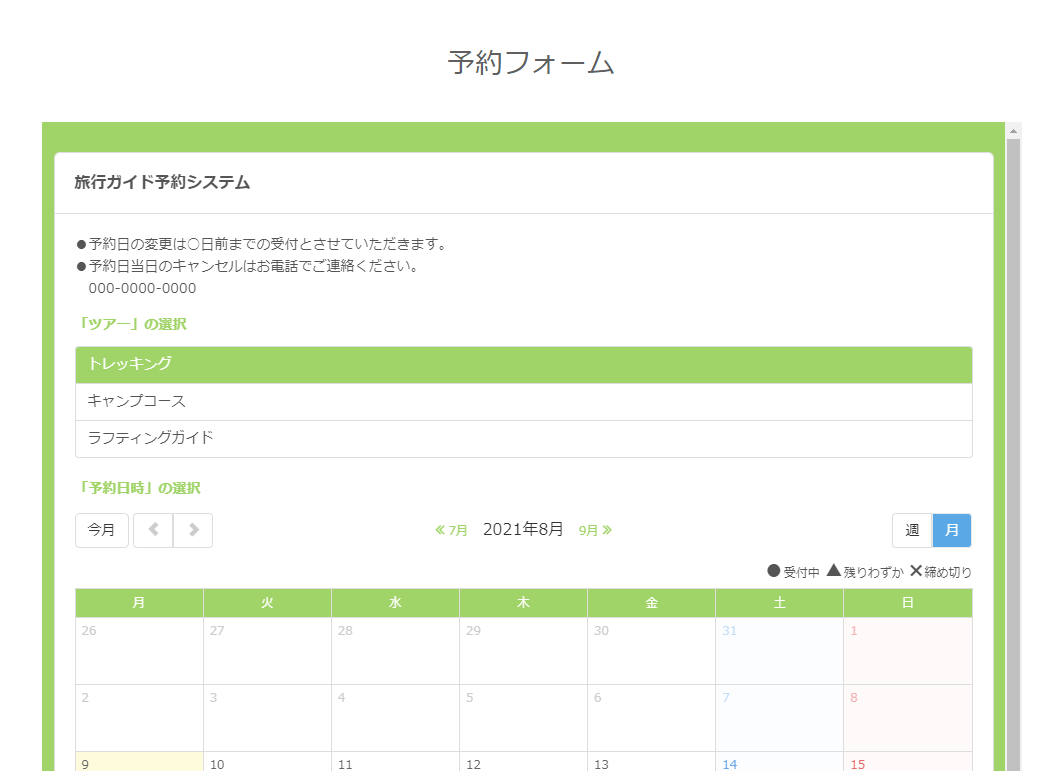Click the 2021年8月 calendar title
Image resolution: width=1063 pixels, height=771 pixels.
coord(523,529)
